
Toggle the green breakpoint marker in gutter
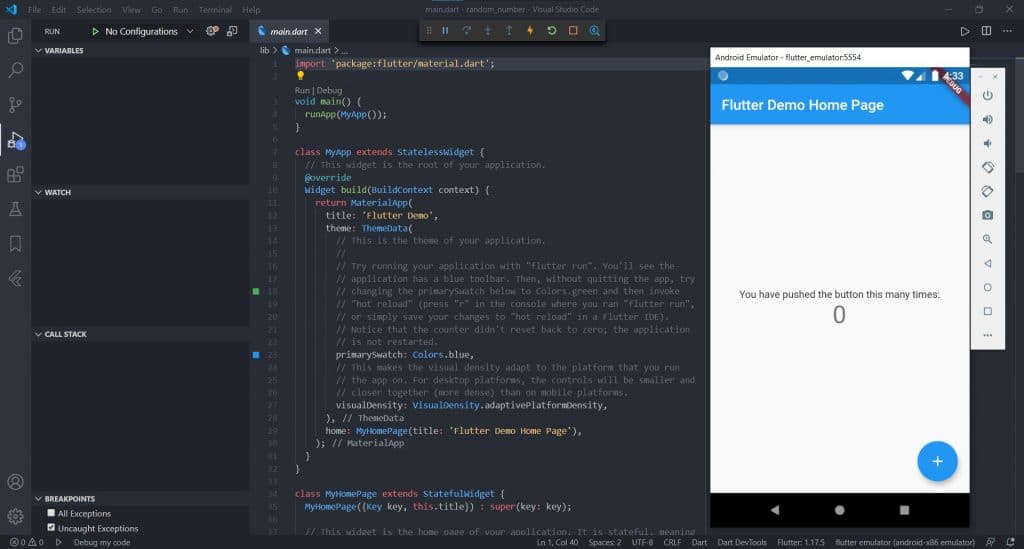(256, 291)
